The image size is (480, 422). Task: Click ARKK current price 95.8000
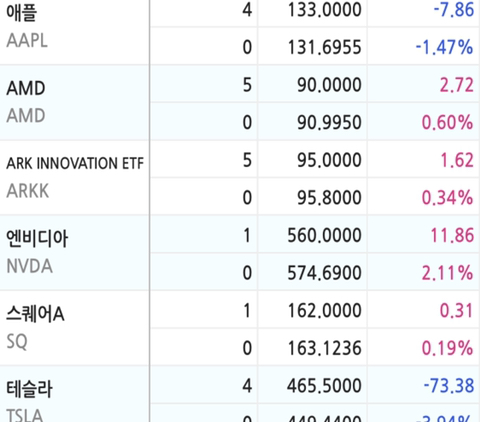pos(329,198)
